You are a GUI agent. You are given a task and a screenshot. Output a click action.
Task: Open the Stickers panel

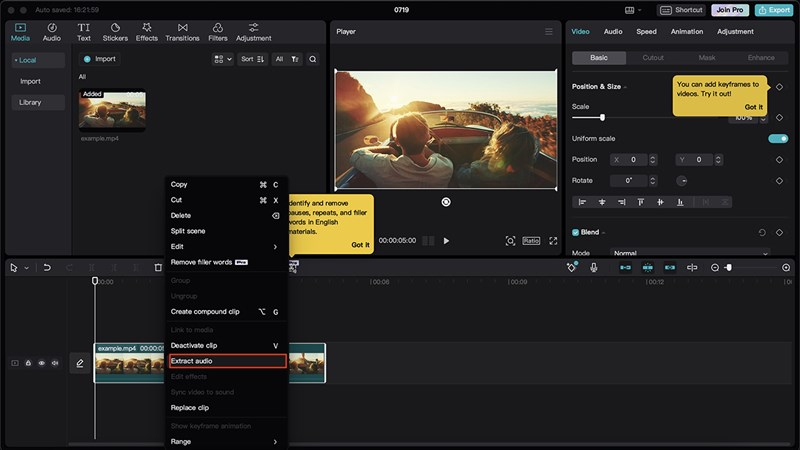pos(115,32)
